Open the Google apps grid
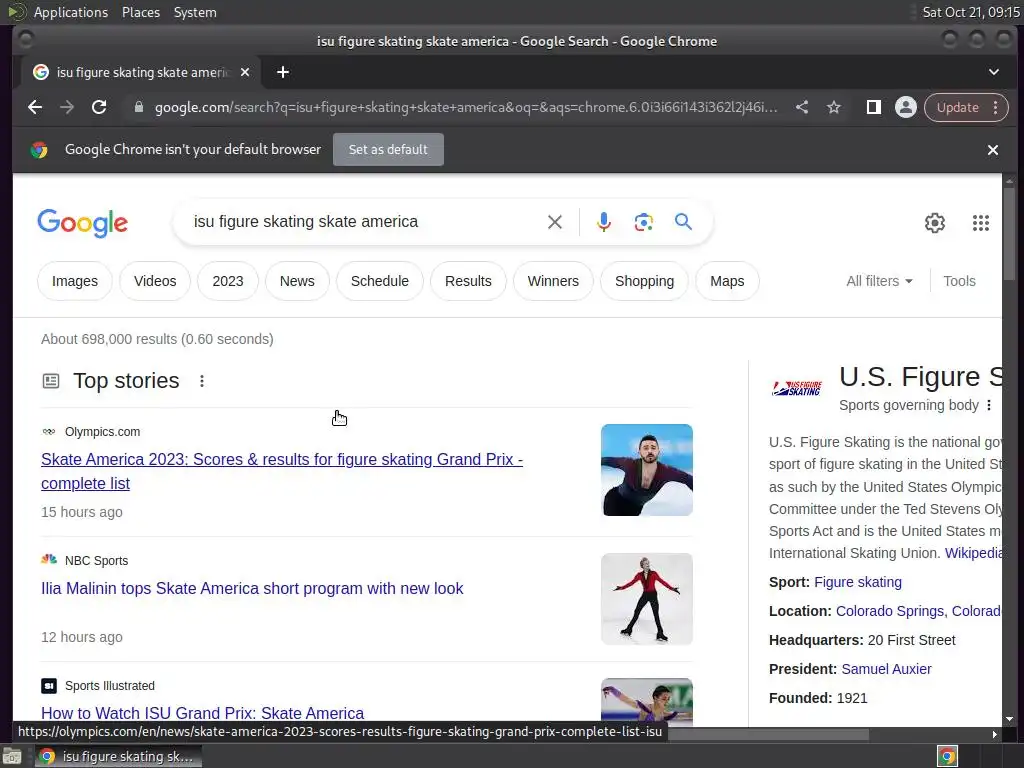This screenshot has height=768, width=1024. (980, 223)
